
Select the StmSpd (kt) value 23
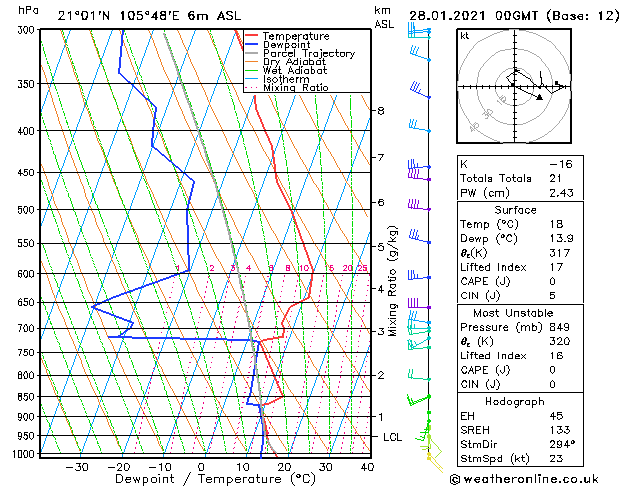tap(556, 458)
